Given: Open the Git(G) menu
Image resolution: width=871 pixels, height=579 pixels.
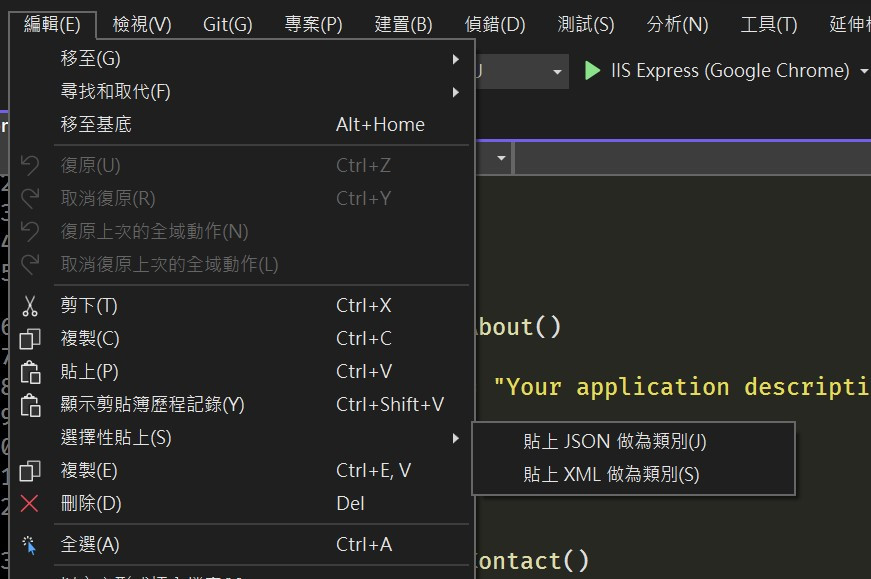Looking at the screenshot, I should click(227, 24).
